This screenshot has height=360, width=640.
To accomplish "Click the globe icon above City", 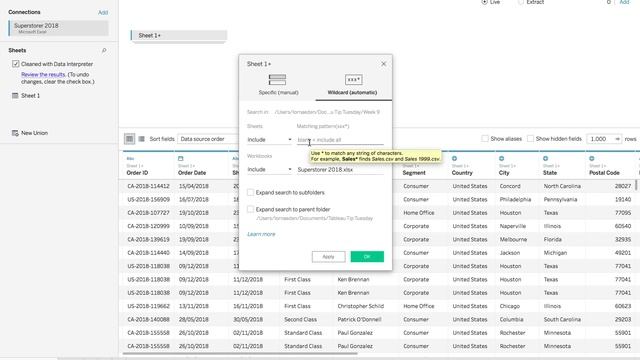I will [502, 158].
